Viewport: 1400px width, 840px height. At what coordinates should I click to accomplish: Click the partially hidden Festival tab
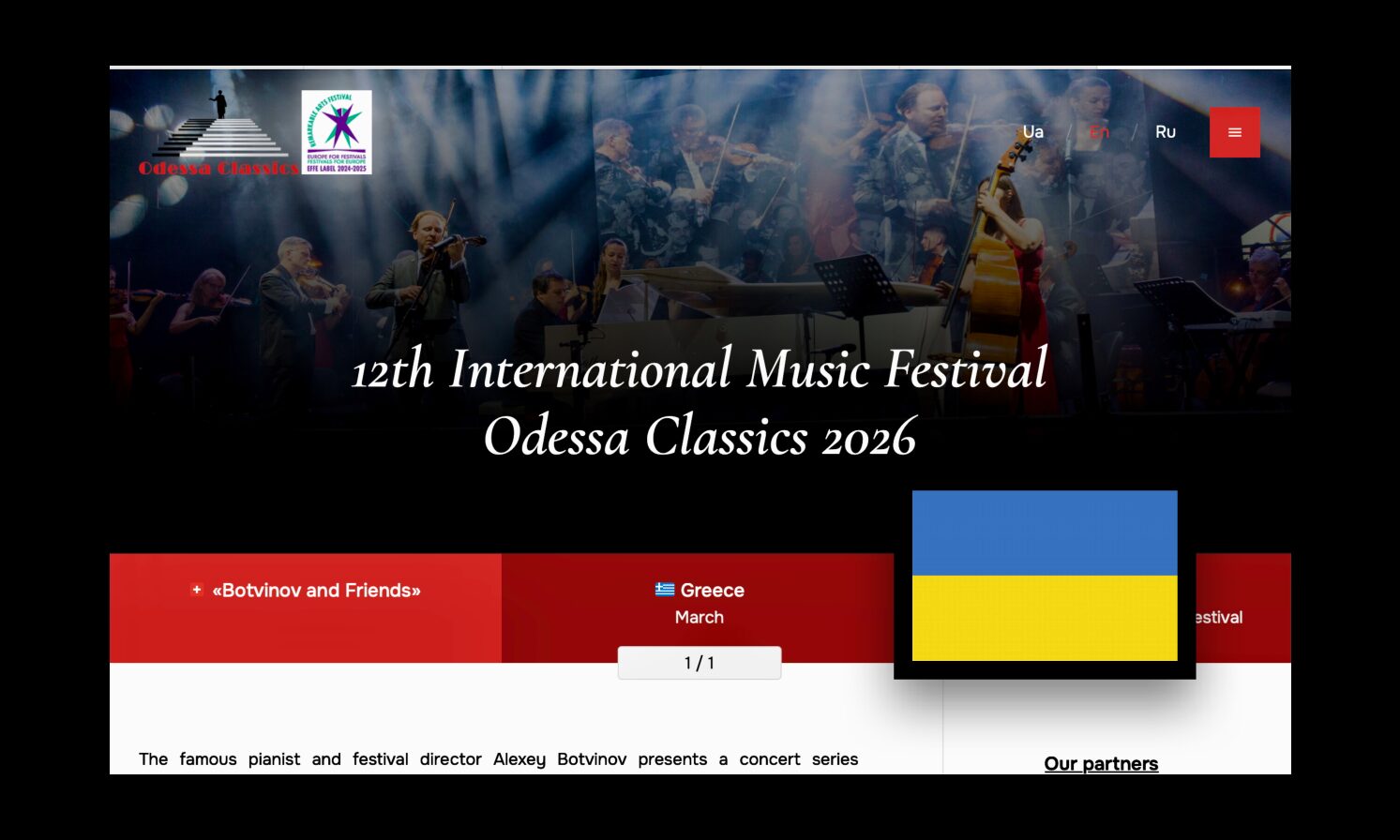(x=1228, y=617)
